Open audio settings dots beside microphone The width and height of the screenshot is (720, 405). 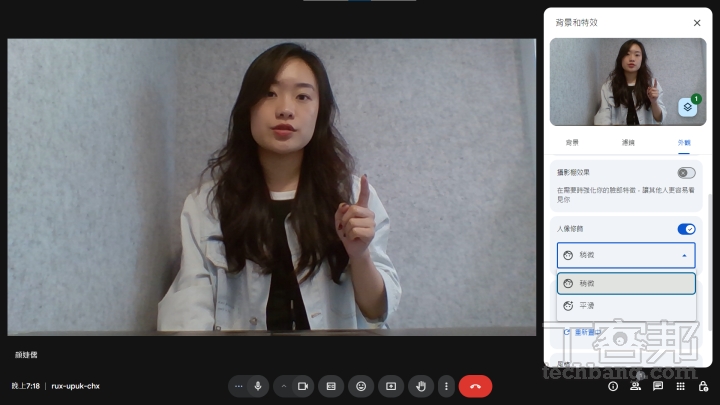click(238, 386)
